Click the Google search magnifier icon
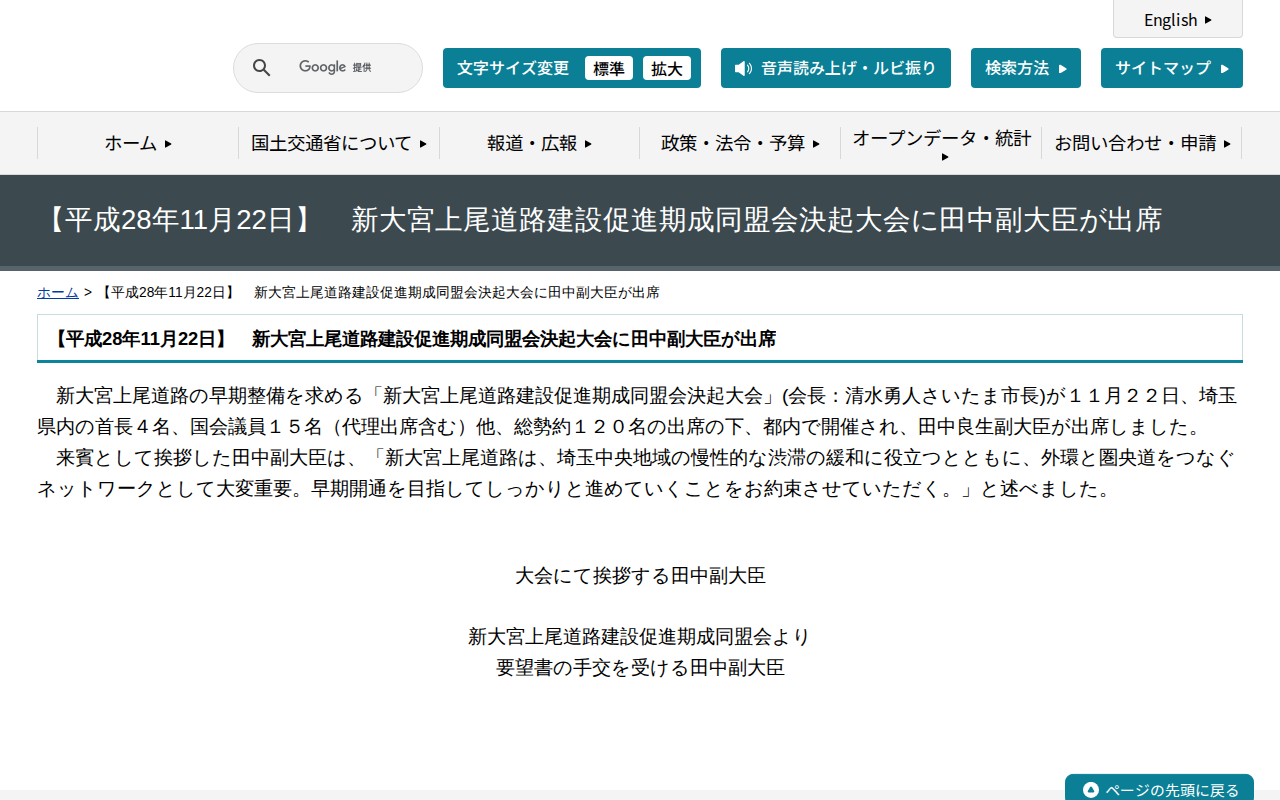1280x800 pixels. click(261, 67)
